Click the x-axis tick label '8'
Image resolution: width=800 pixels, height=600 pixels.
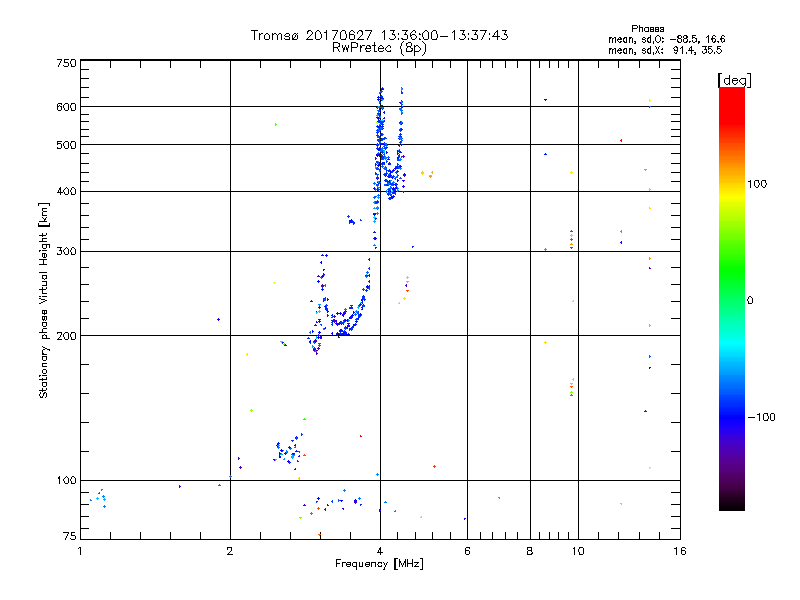click(x=530, y=551)
